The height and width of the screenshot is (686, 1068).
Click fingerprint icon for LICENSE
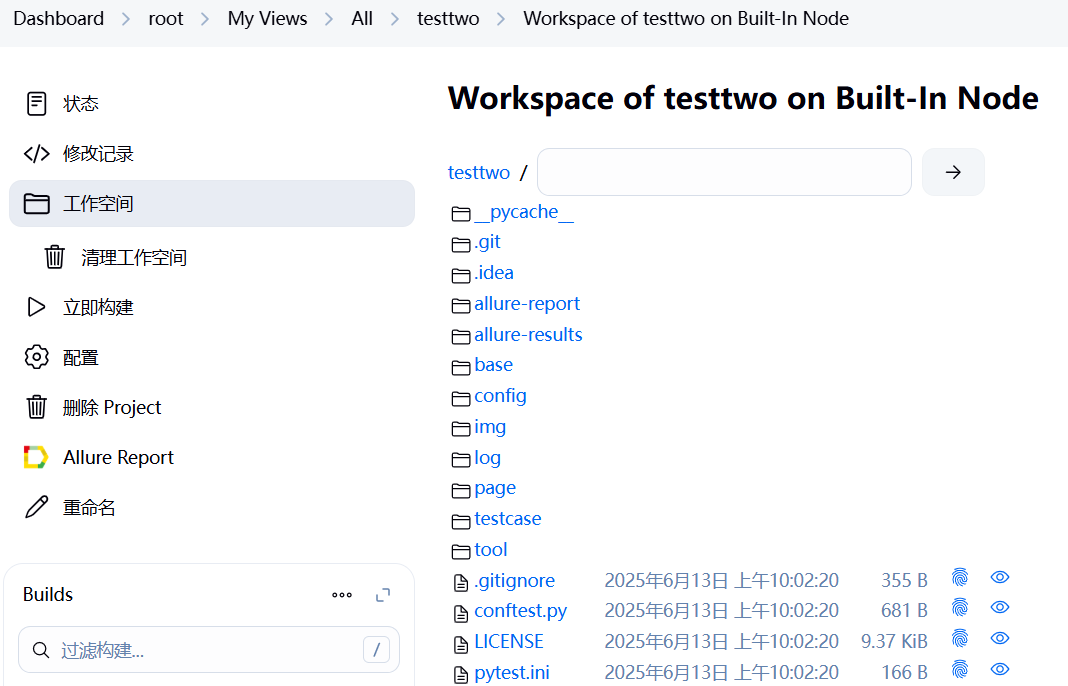(960, 639)
